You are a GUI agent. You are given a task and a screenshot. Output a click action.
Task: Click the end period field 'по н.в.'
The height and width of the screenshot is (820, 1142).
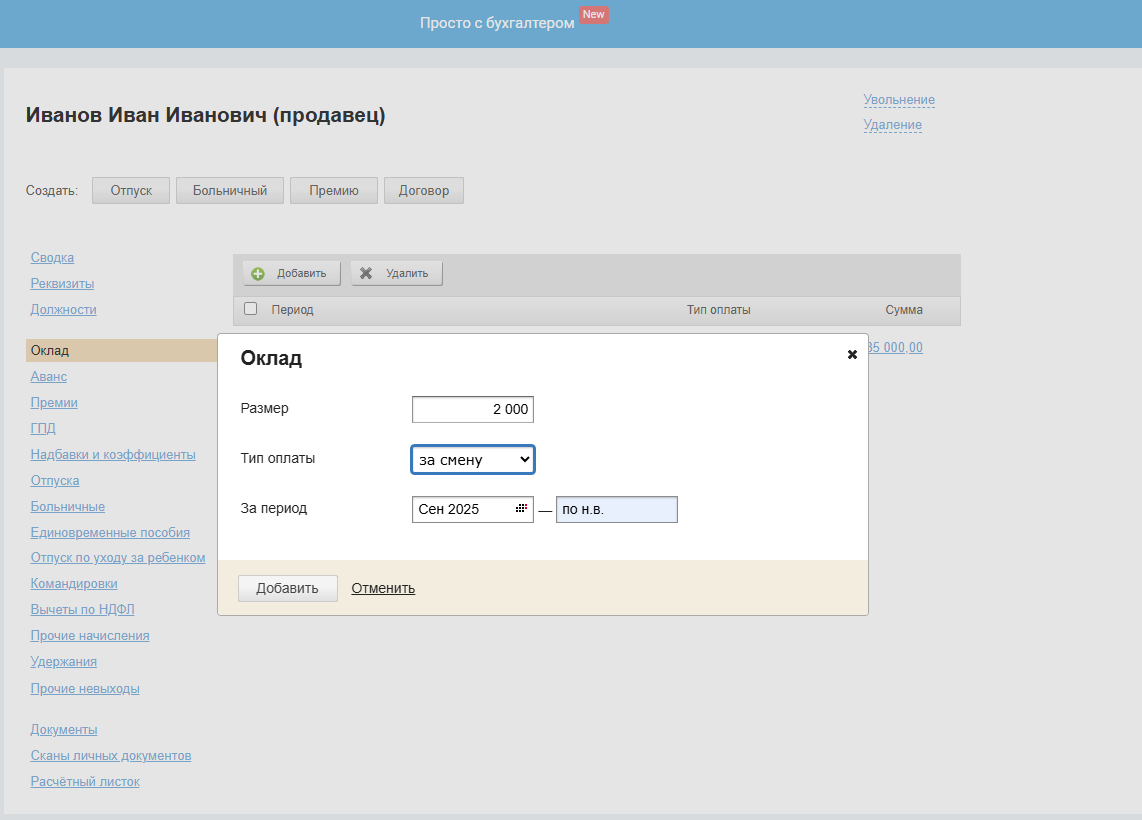[616, 510]
